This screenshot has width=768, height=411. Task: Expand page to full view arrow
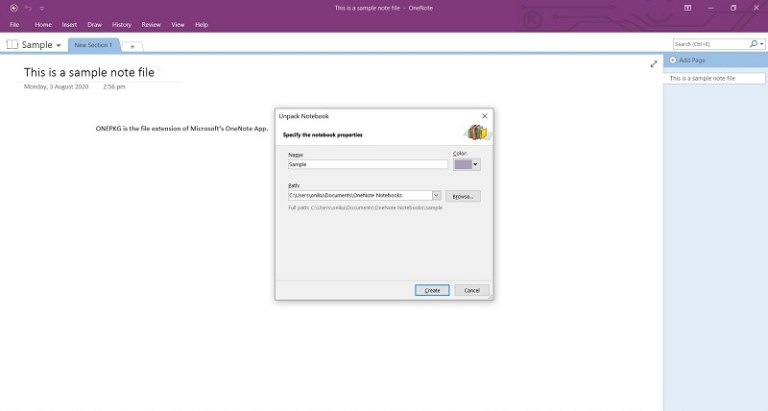tap(653, 64)
